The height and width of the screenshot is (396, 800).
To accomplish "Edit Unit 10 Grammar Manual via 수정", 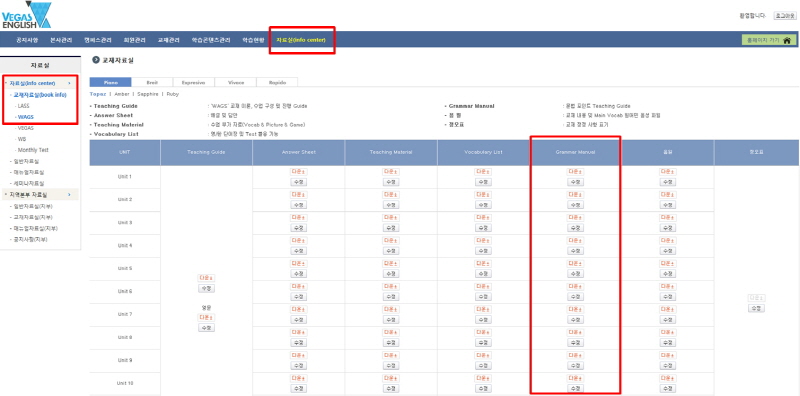I will click(x=576, y=388).
